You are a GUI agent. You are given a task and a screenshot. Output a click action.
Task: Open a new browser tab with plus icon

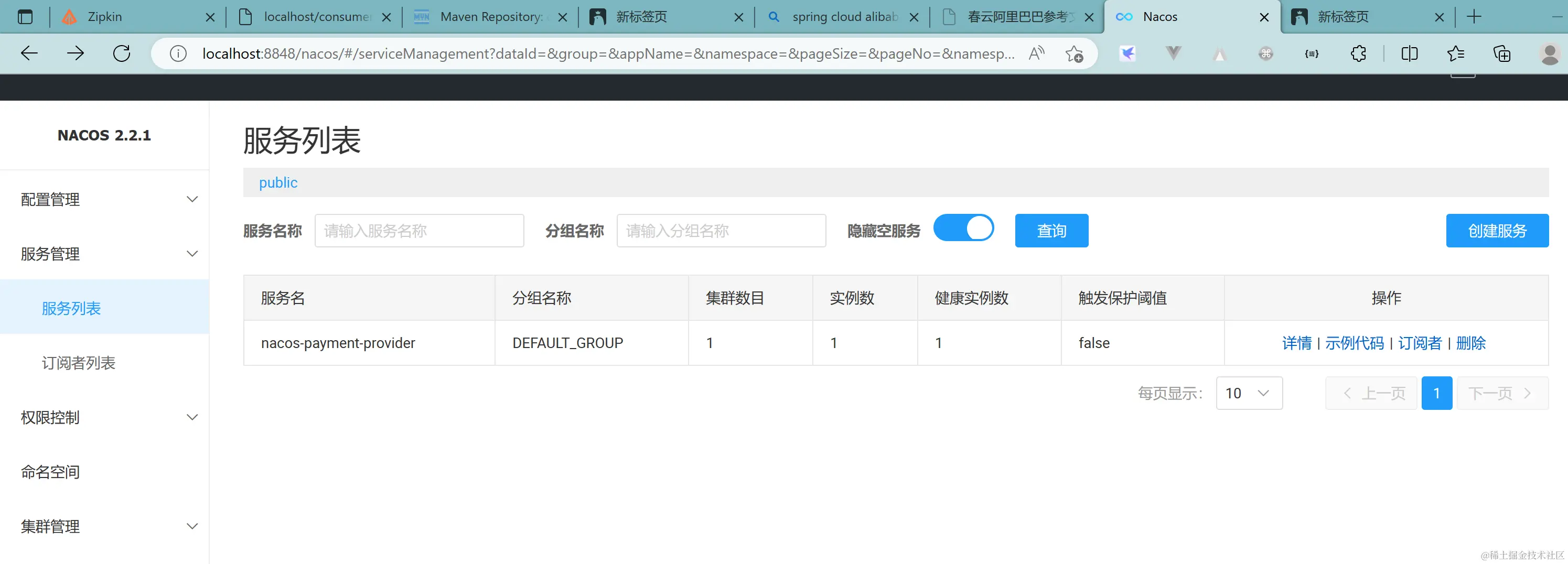(1474, 16)
